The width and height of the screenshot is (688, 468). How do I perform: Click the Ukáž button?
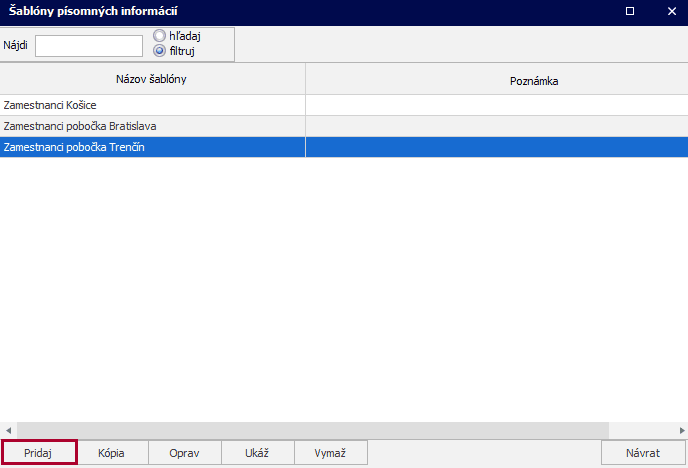(x=257, y=453)
